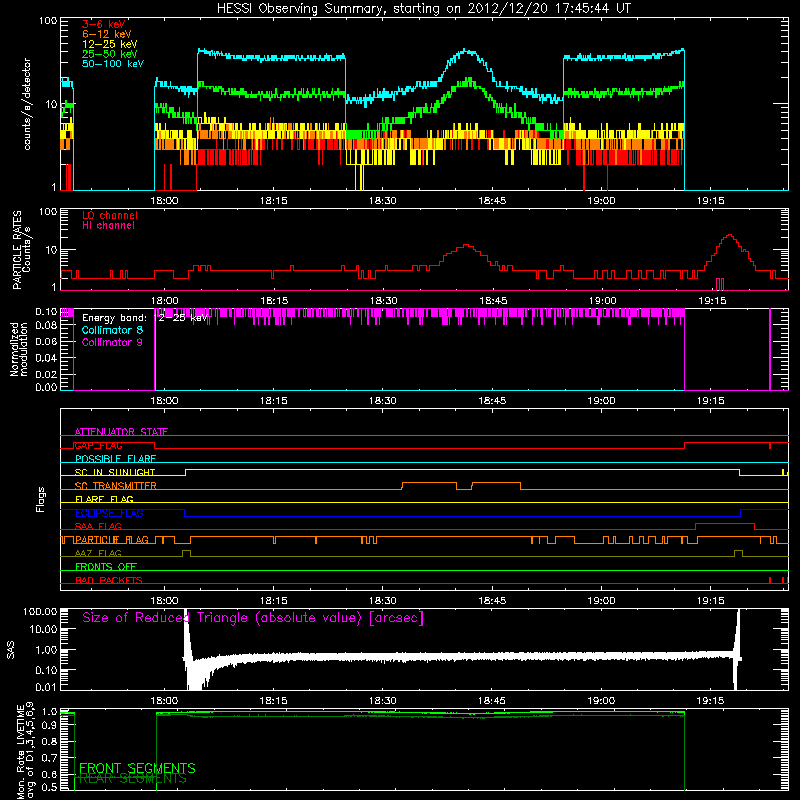Click the HESSI Observing Summary title
The width and height of the screenshot is (800, 800).
click(424, 8)
